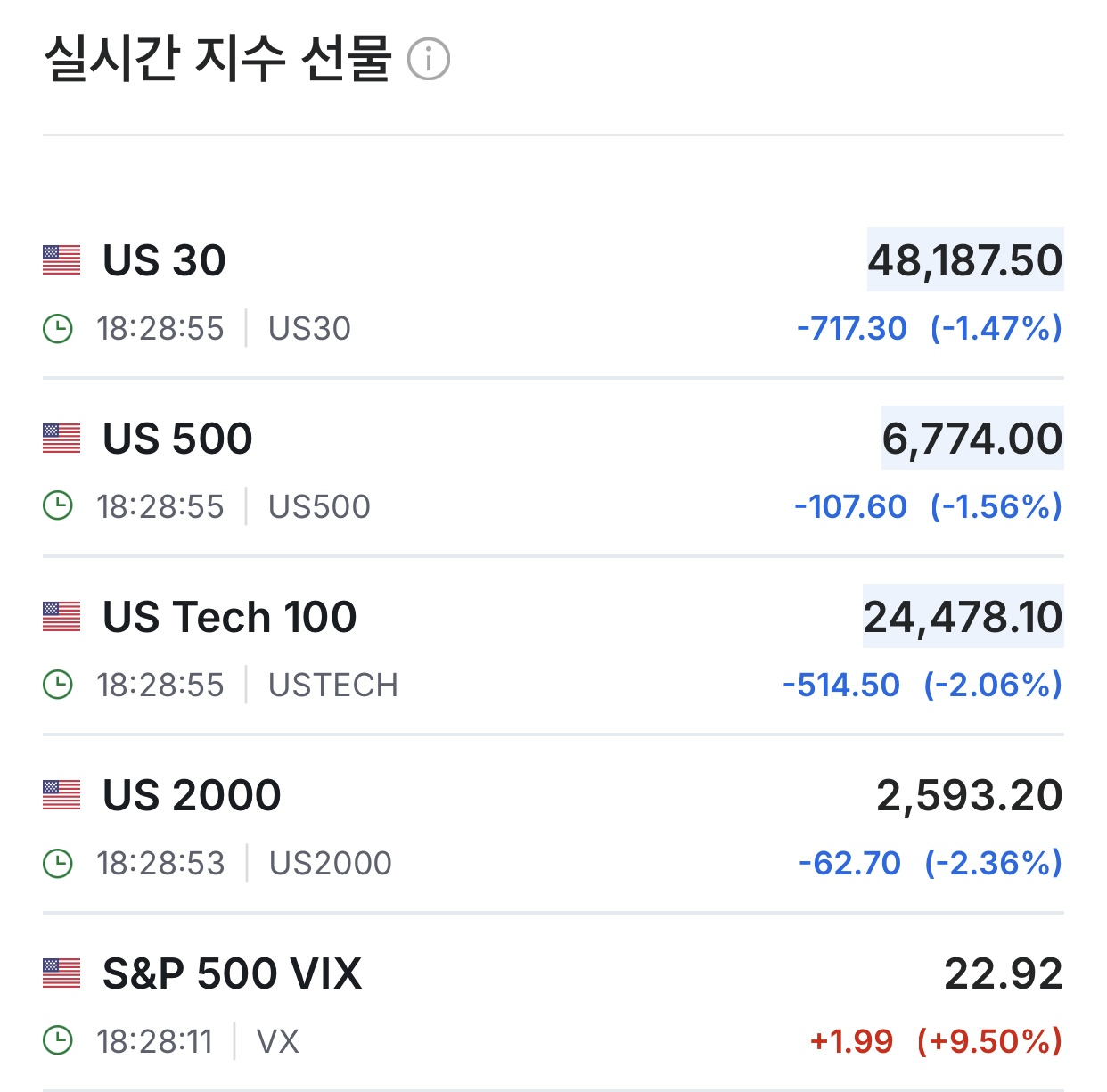
Task: Click the clock icon under S&P 500 VIX
Action: pyautogui.click(x=58, y=1041)
